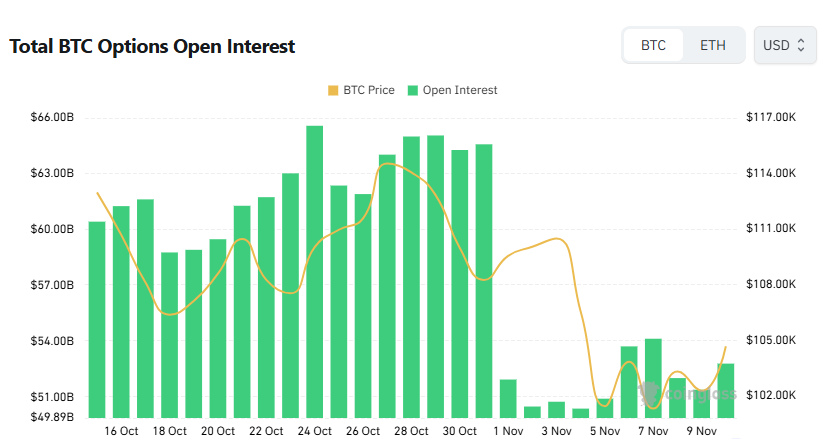Click the coinglass watermark logo

690,393
